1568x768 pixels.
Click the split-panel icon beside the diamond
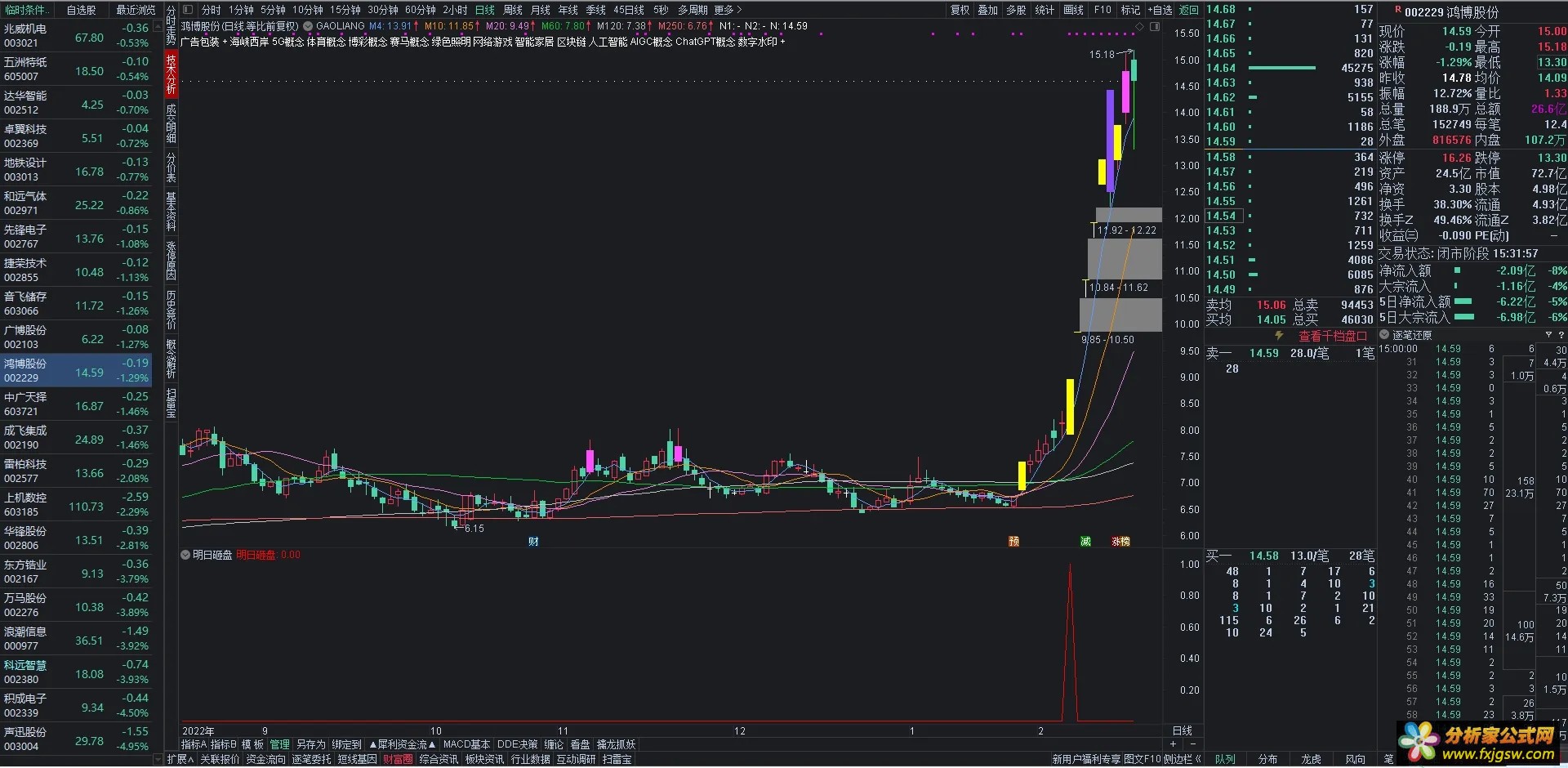coord(1155,27)
